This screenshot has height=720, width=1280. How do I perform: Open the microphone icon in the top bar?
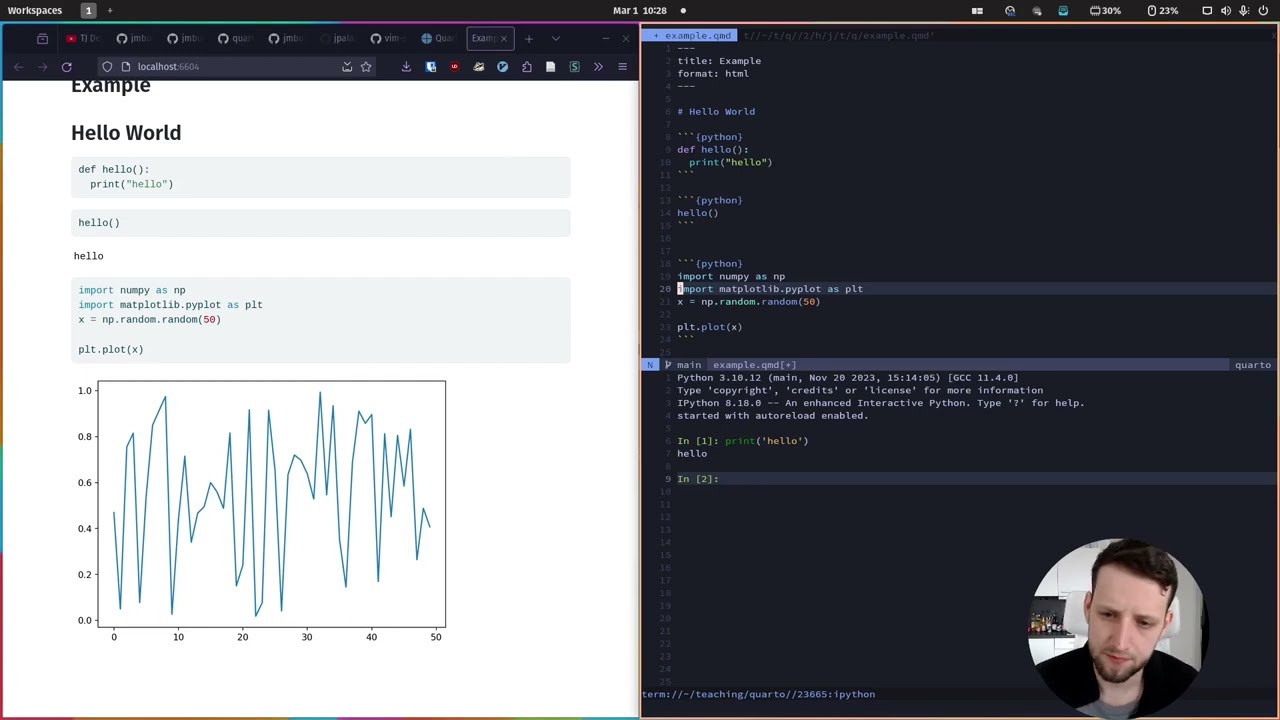point(1244,10)
